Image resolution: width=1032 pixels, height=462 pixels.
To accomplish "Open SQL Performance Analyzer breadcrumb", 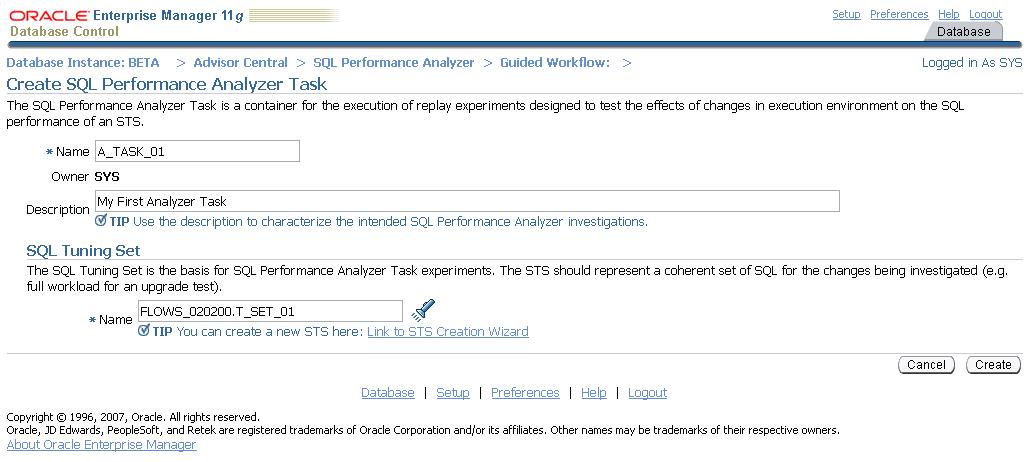I will [393, 62].
